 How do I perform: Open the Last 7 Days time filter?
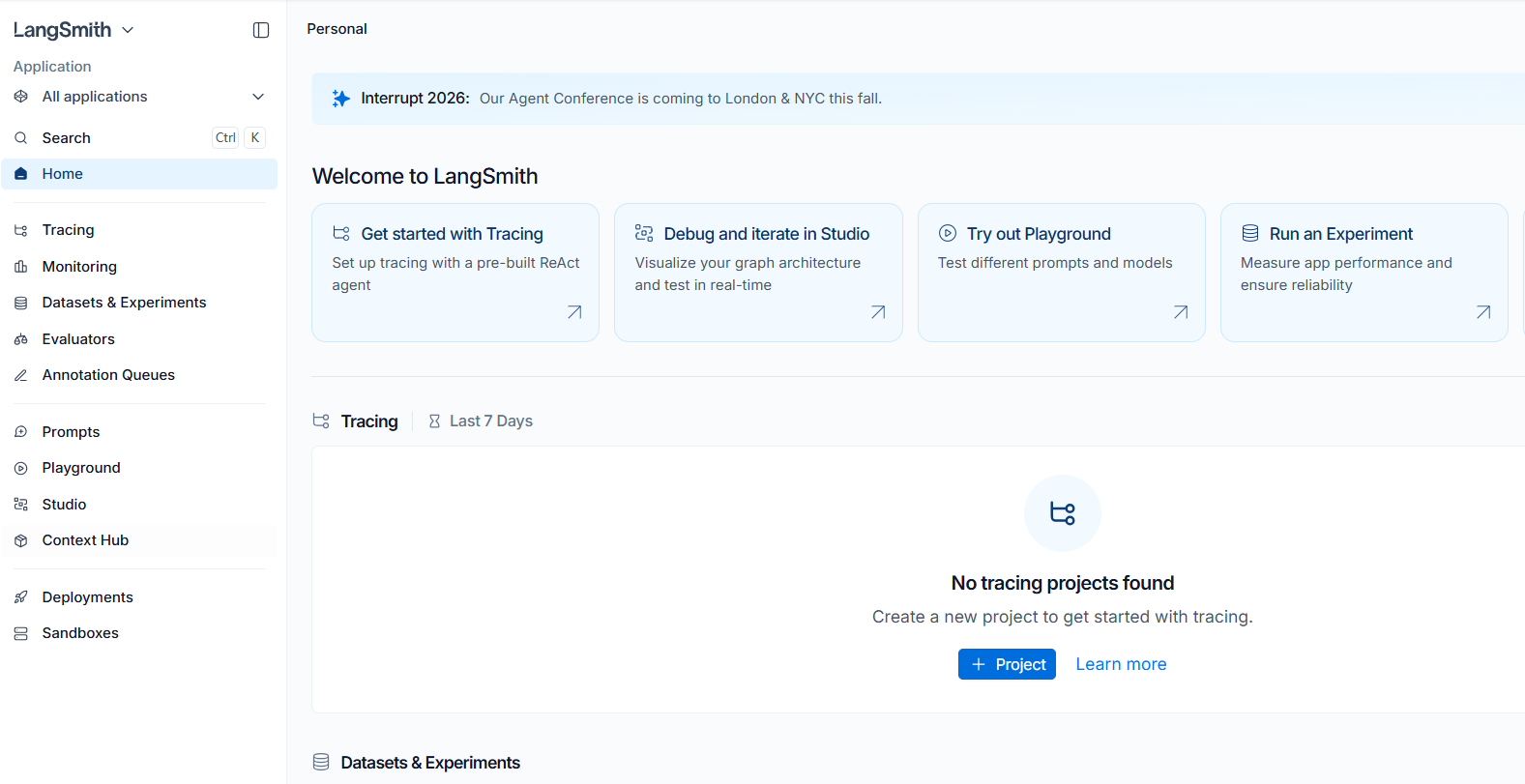(x=481, y=421)
